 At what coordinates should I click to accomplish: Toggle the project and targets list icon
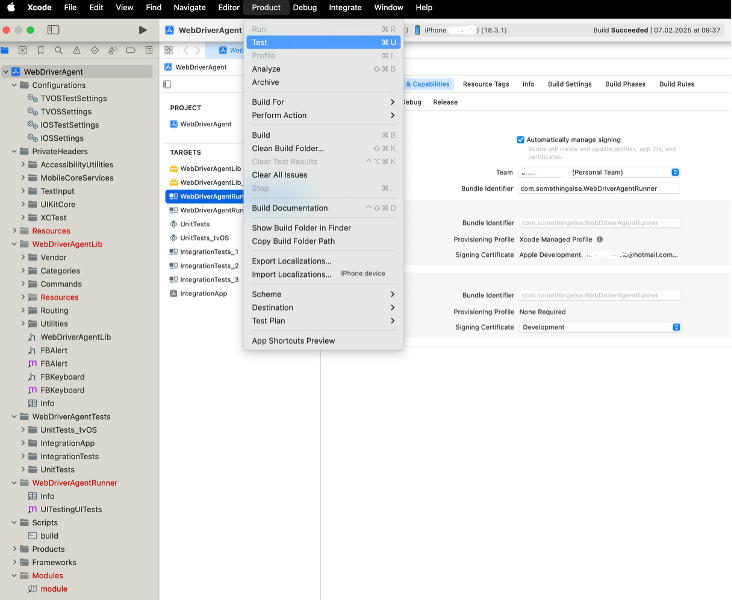pos(167,84)
